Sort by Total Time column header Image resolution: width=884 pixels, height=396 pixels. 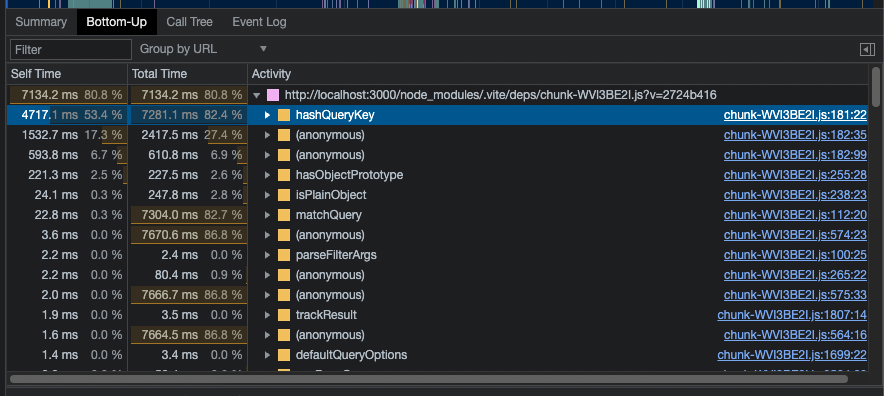coord(188,74)
